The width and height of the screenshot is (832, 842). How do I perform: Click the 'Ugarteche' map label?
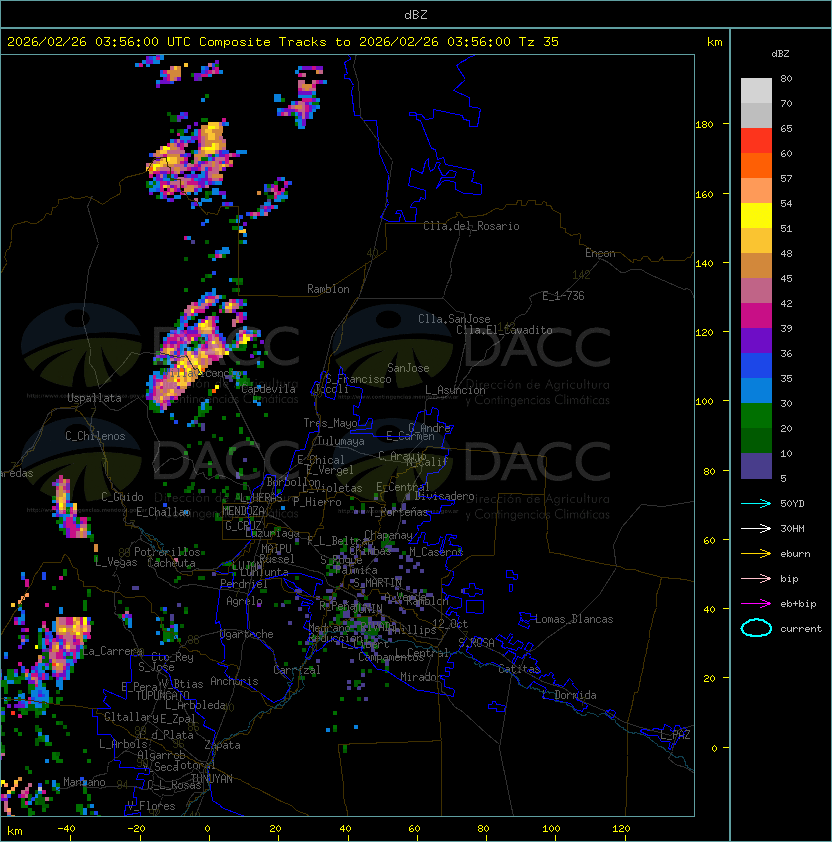click(247, 634)
